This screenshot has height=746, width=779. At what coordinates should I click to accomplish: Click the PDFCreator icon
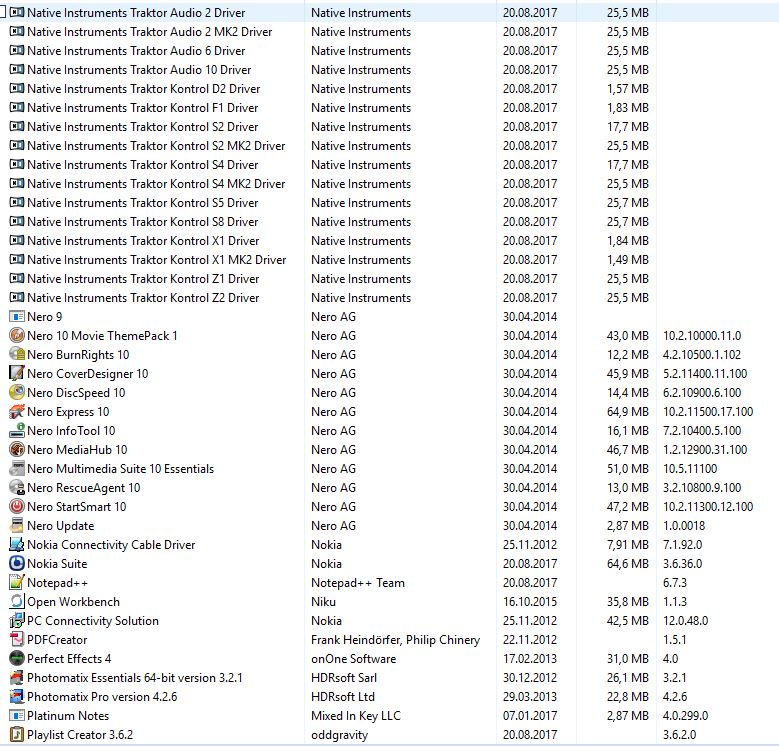pos(17,639)
